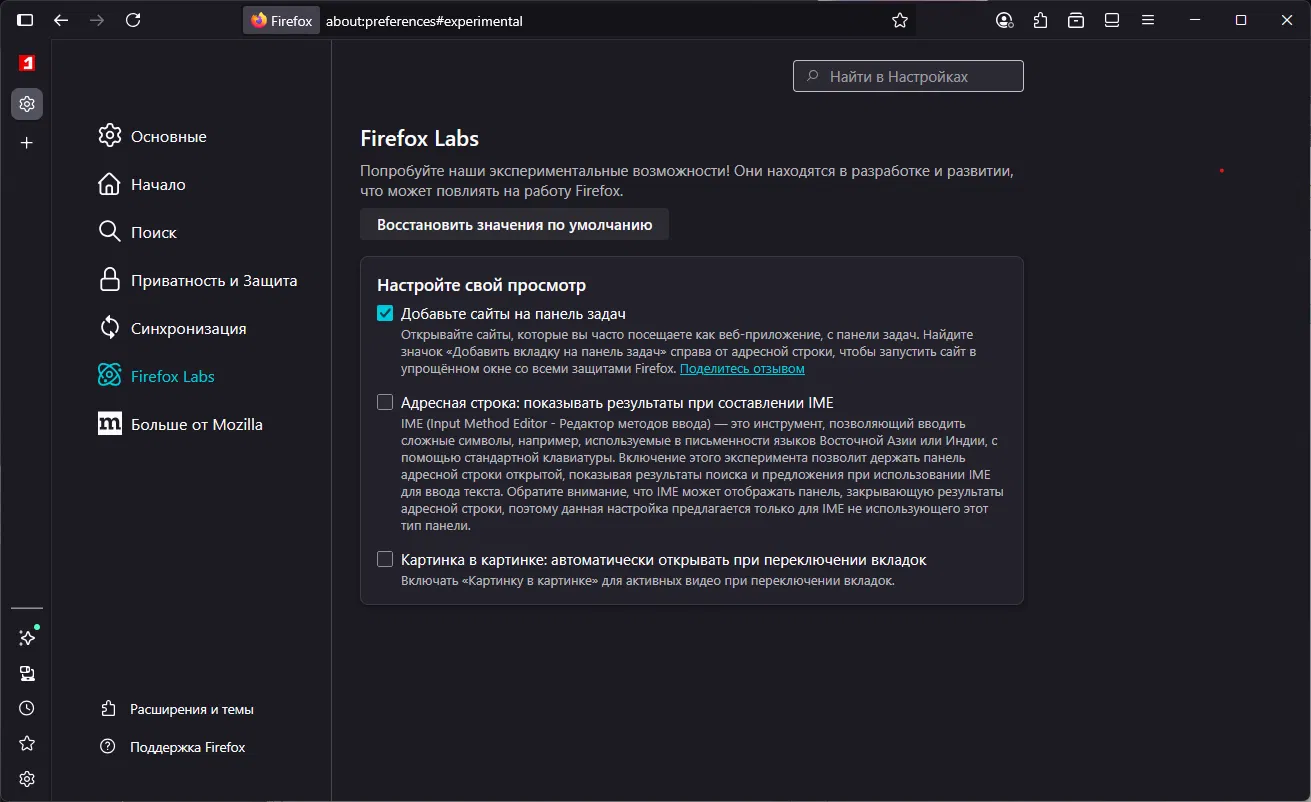Open the "Основные" settings category
Screen dimensions: 1311x802
coord(168,137)
